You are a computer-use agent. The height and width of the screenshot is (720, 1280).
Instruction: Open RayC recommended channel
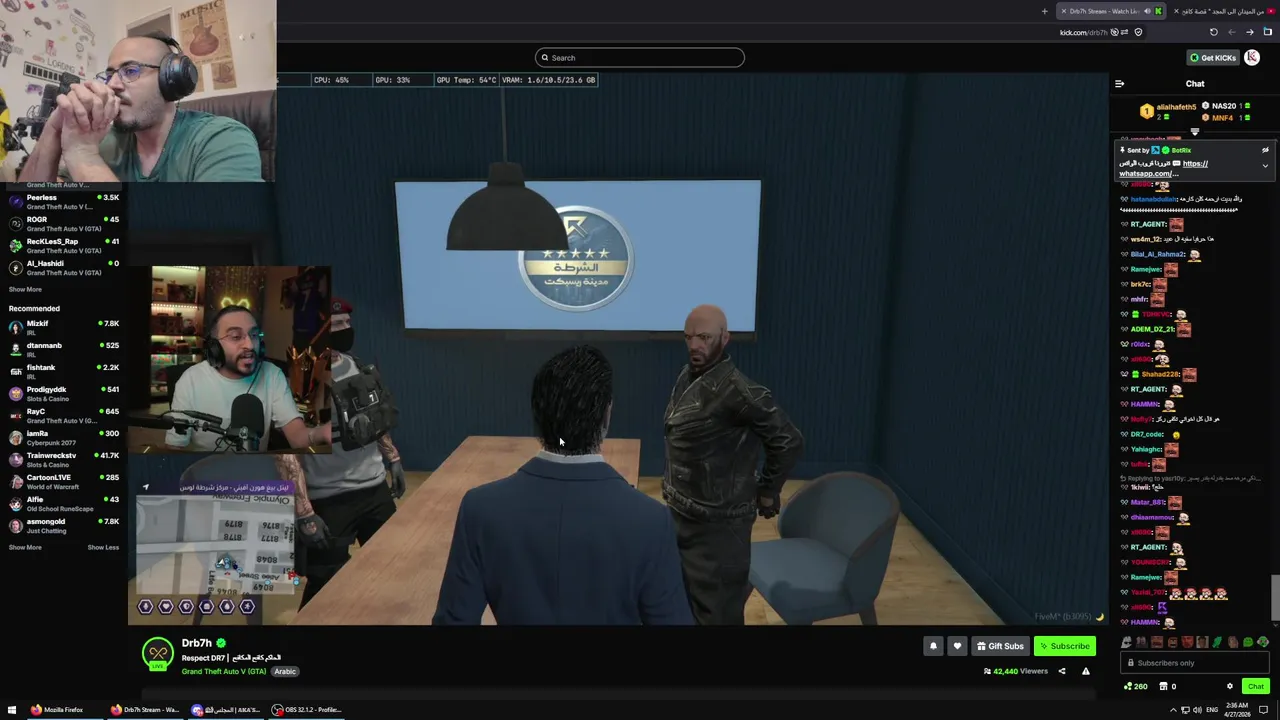click(64, 415)
